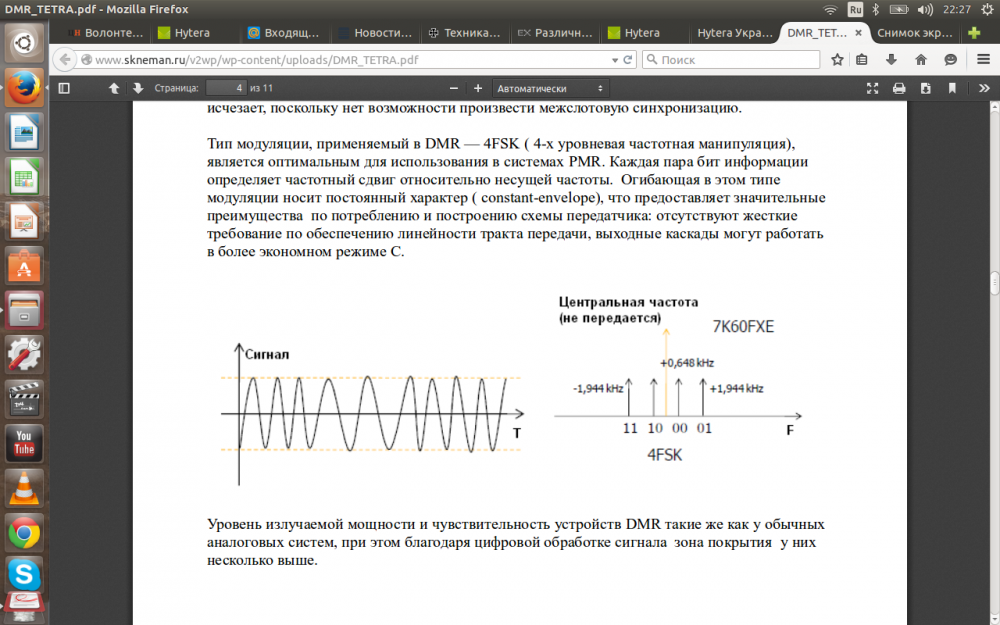Open the zoom level dropdown 'Автоматически'
Screen dimensions: 1000x625
[550, 89]
